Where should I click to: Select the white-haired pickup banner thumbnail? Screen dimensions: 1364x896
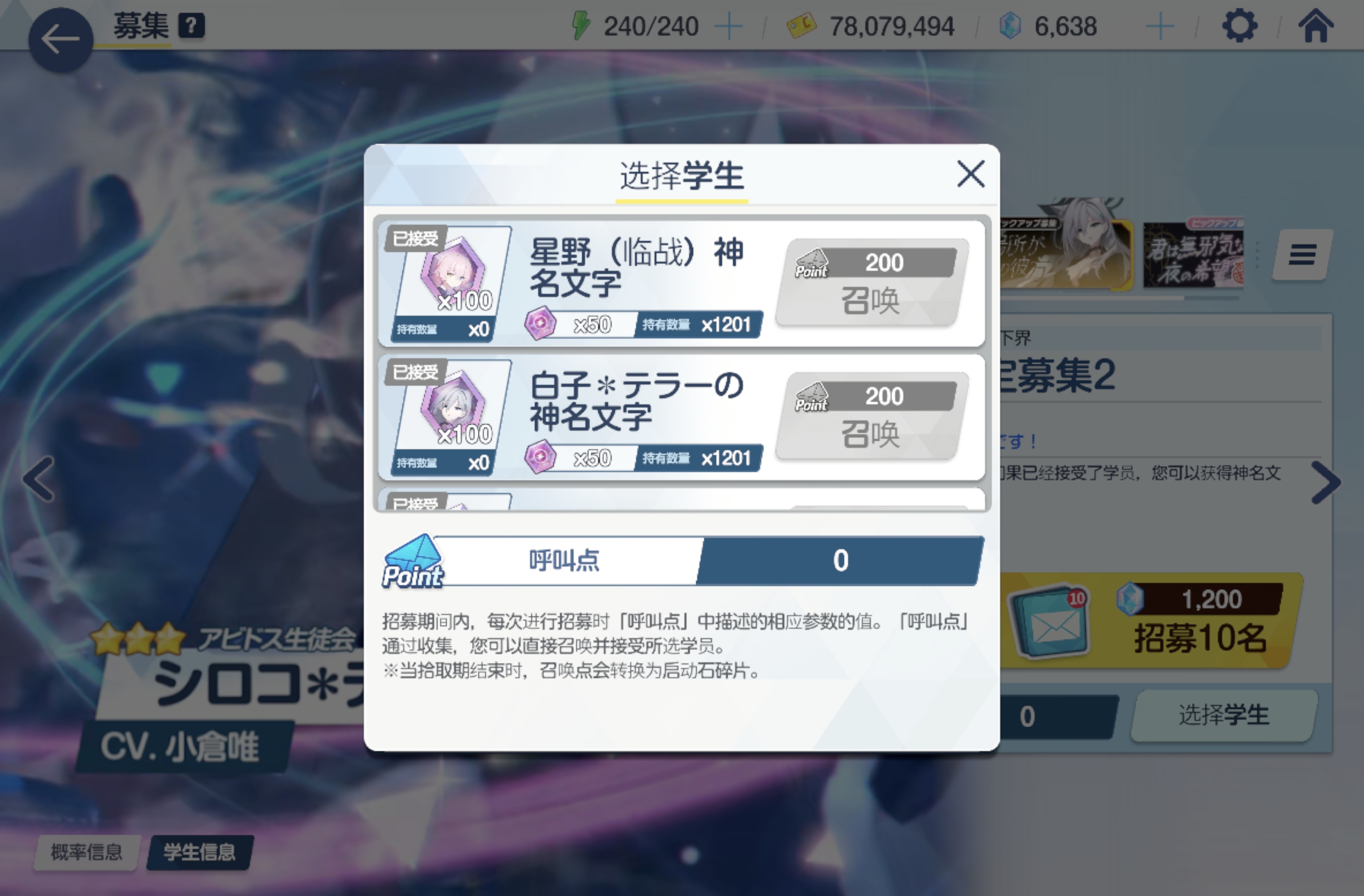[x=1066, y=246]
